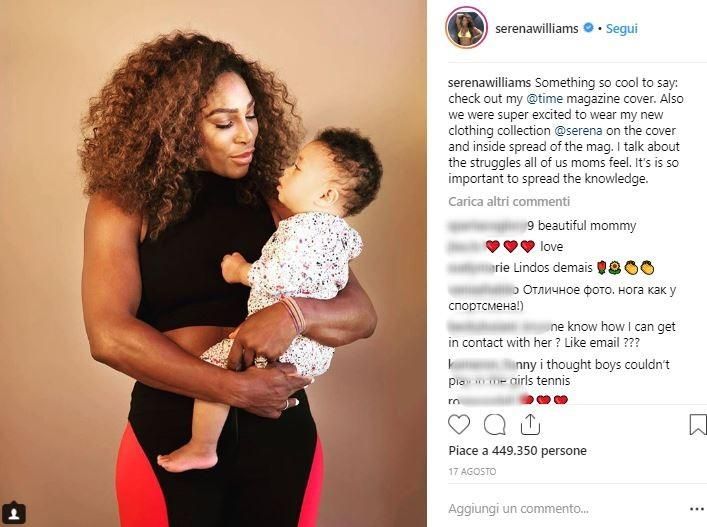
Task: Share the post with the upload arrow icon
Action: [x=530, y=424]
